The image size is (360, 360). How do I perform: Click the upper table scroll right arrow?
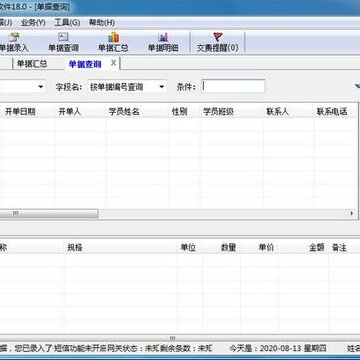352,213
